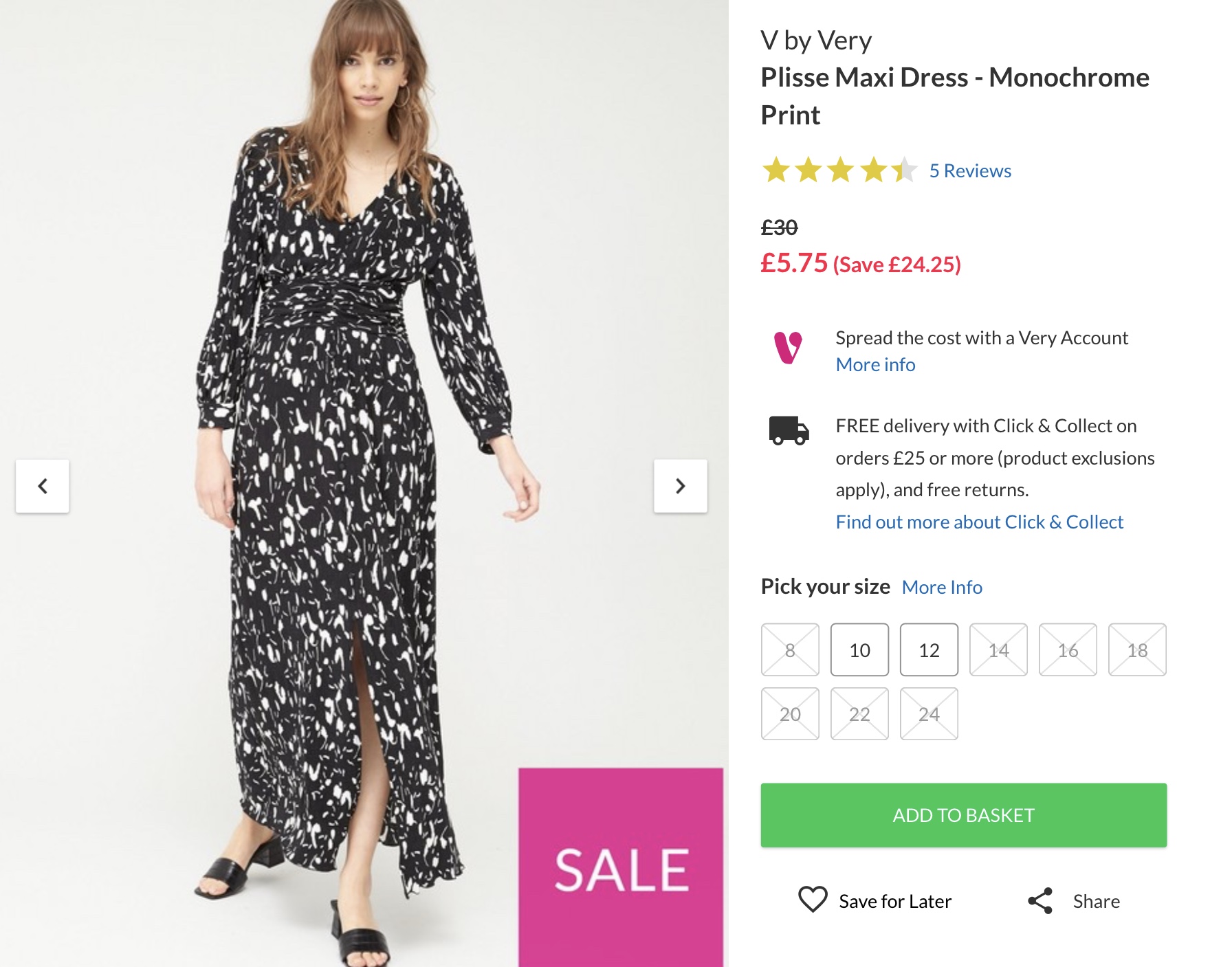Viewport: 1232px width, 967px height.
Task: Click the delivery truck icon
Action: 789,430
